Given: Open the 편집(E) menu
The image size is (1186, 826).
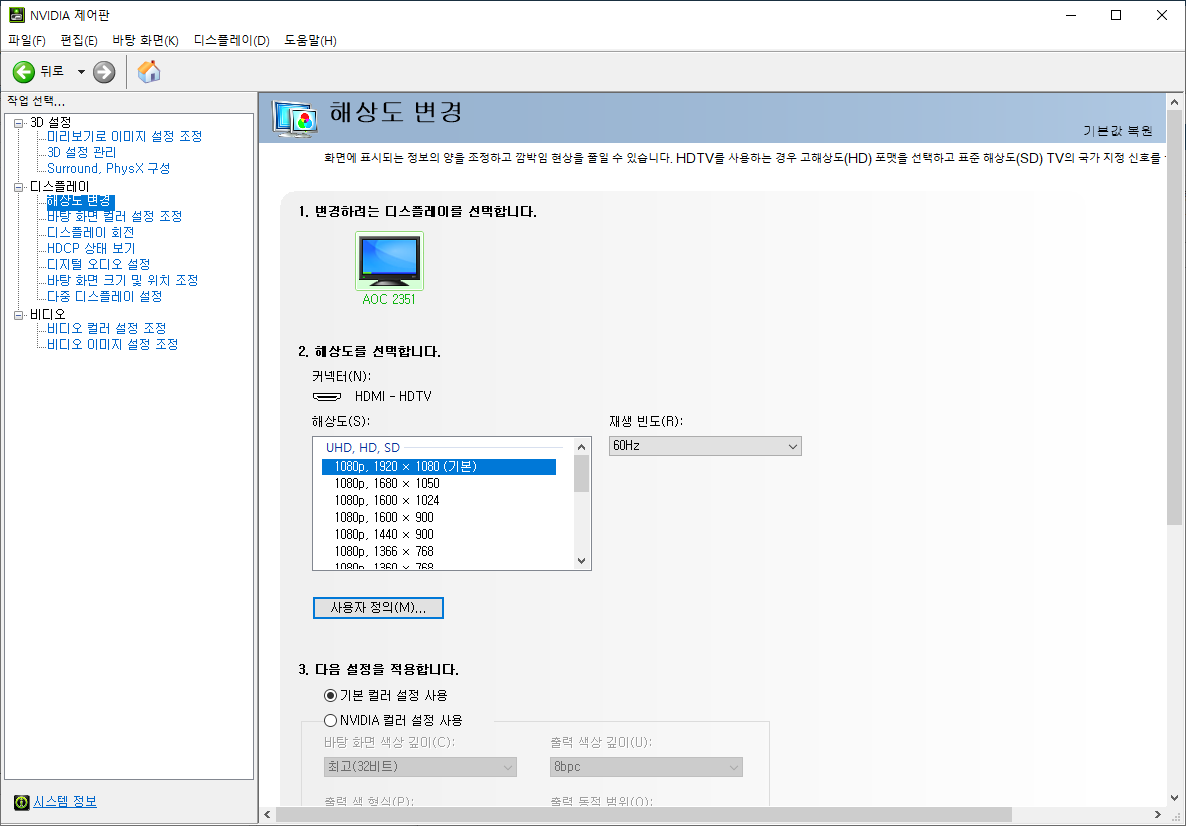Looking at the screenshot, I should pyautogui.click(x=79, y=41).
